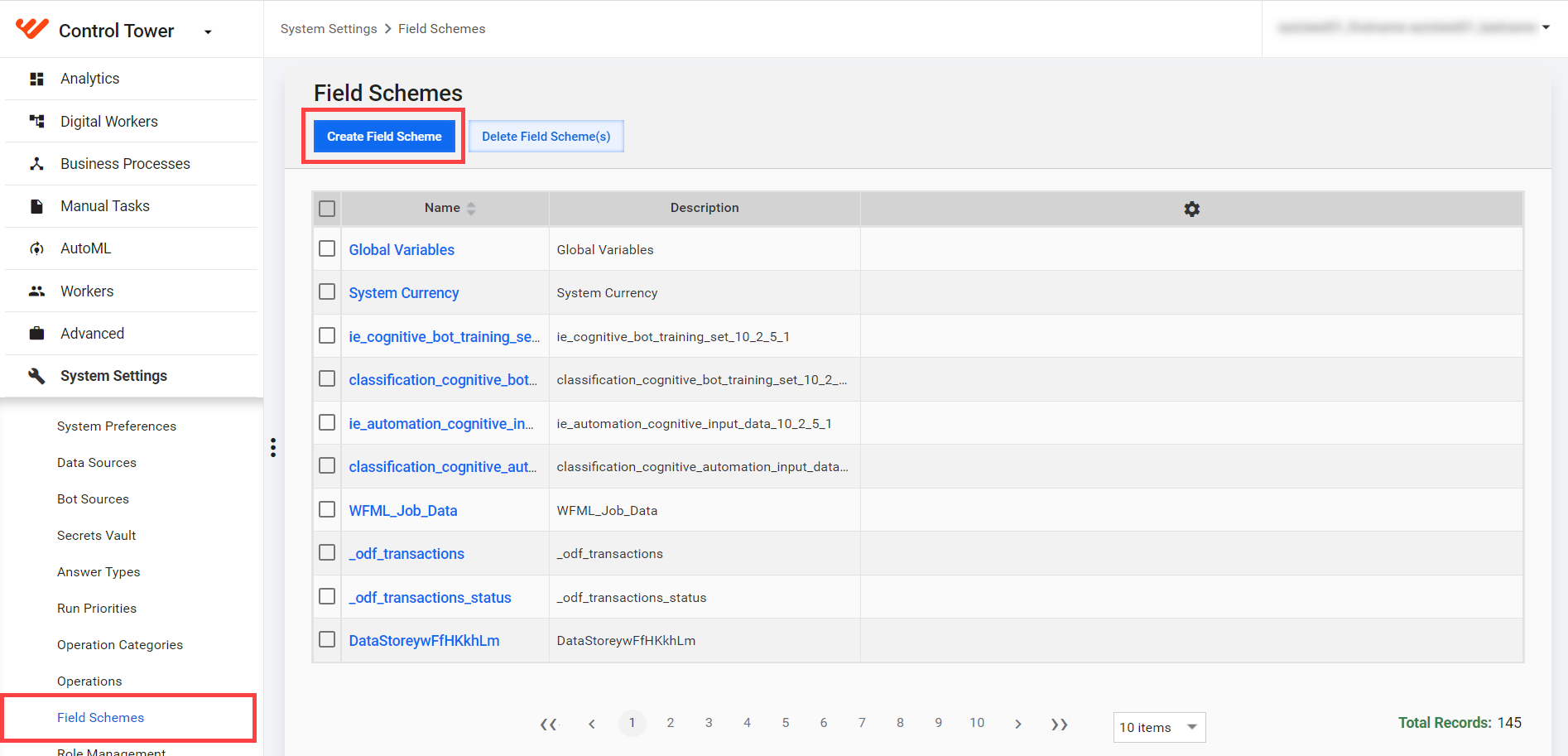Open the _odf_transactions field scheme
Screen dimensions: 1568x756
406,554
